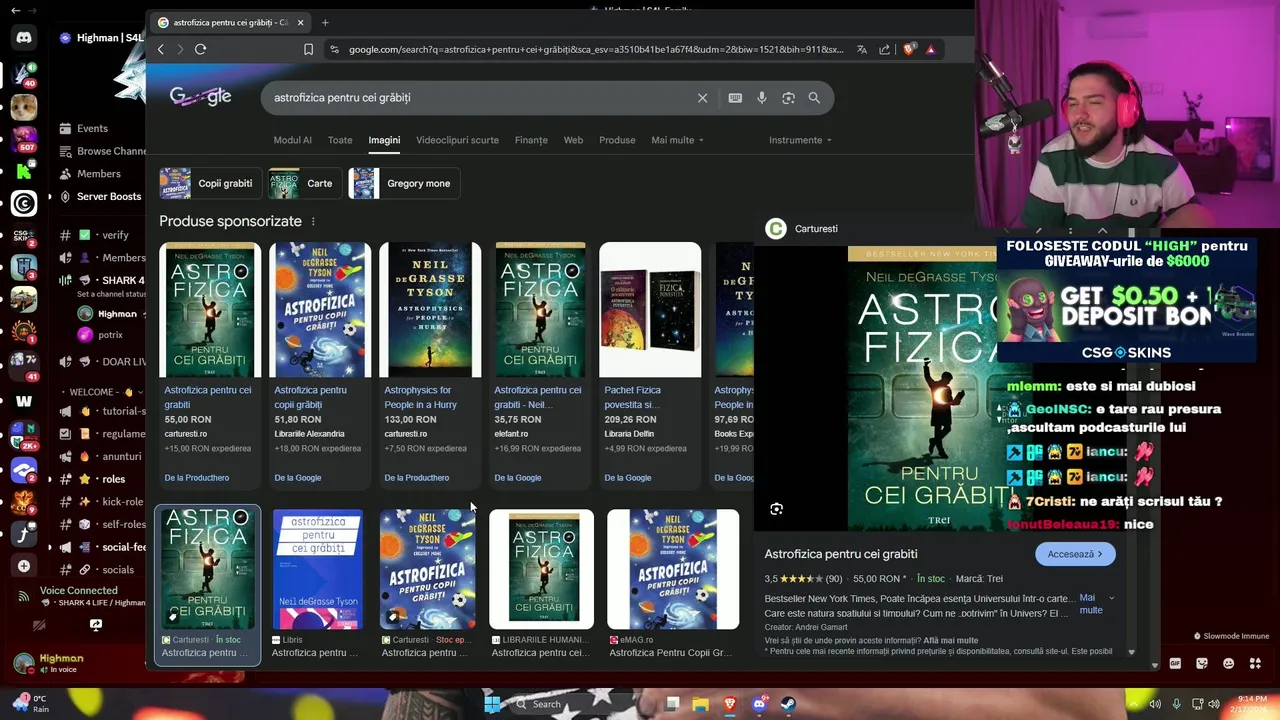
Task: Collapse the WELCOME channel category
Action: tap(103, 392)
